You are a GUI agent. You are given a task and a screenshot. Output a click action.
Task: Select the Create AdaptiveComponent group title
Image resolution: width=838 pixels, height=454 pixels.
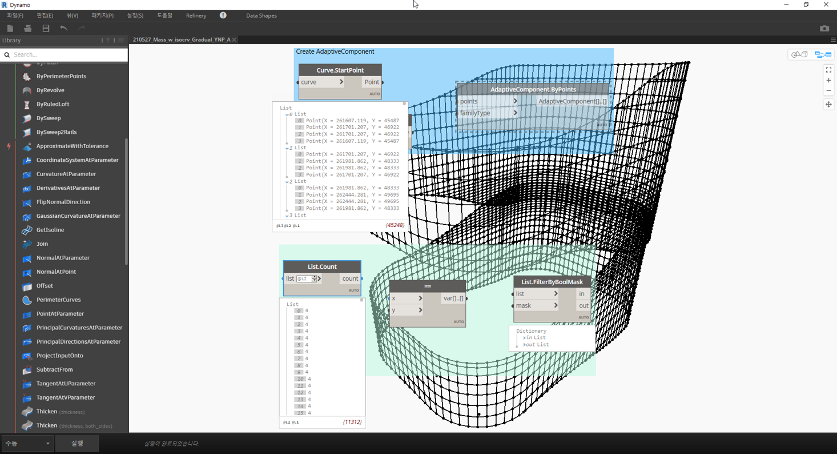(335, 52)
